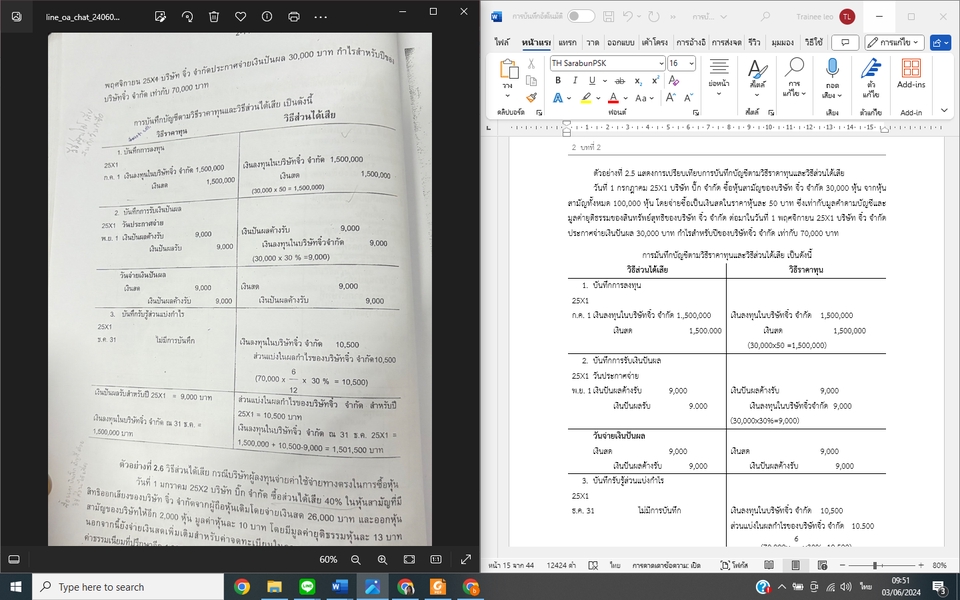
Task: Rotate the photo in Photos app
Action: click(187, 17)
